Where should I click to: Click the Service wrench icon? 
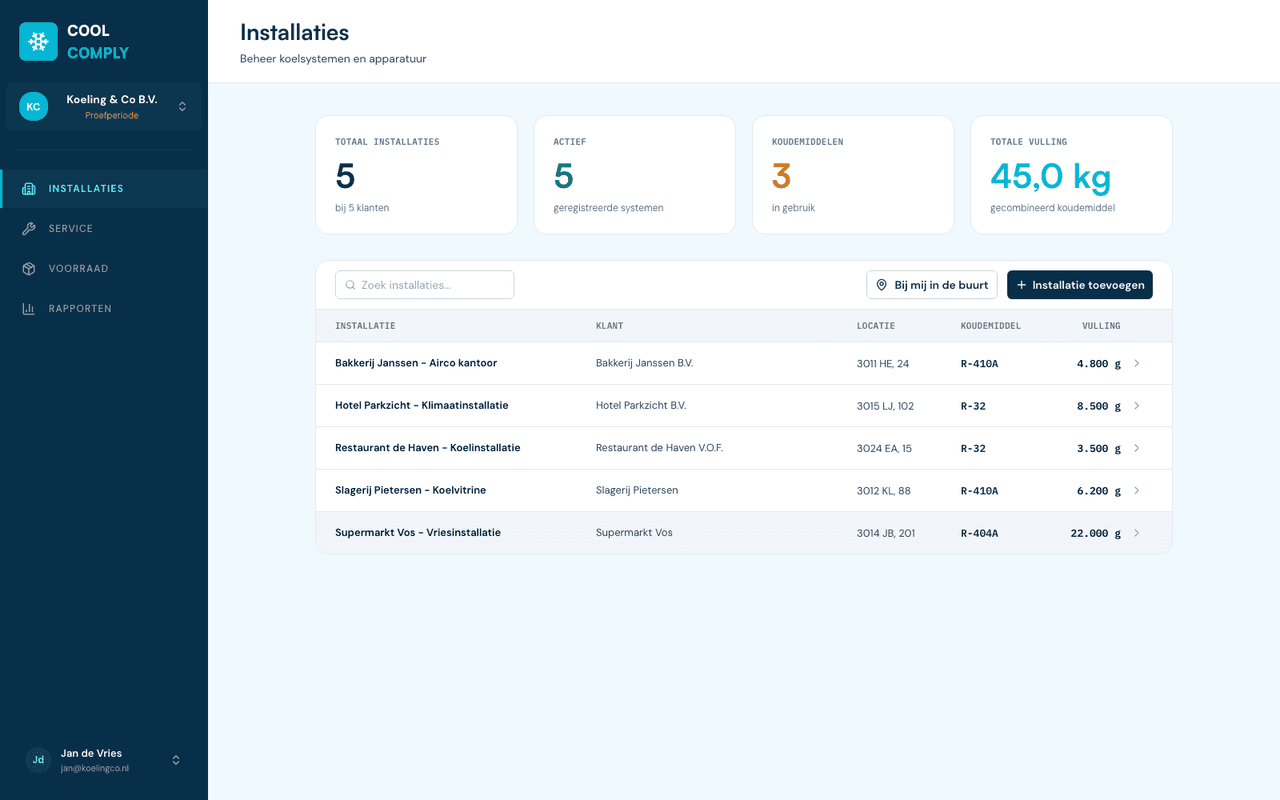click(29, 229)
